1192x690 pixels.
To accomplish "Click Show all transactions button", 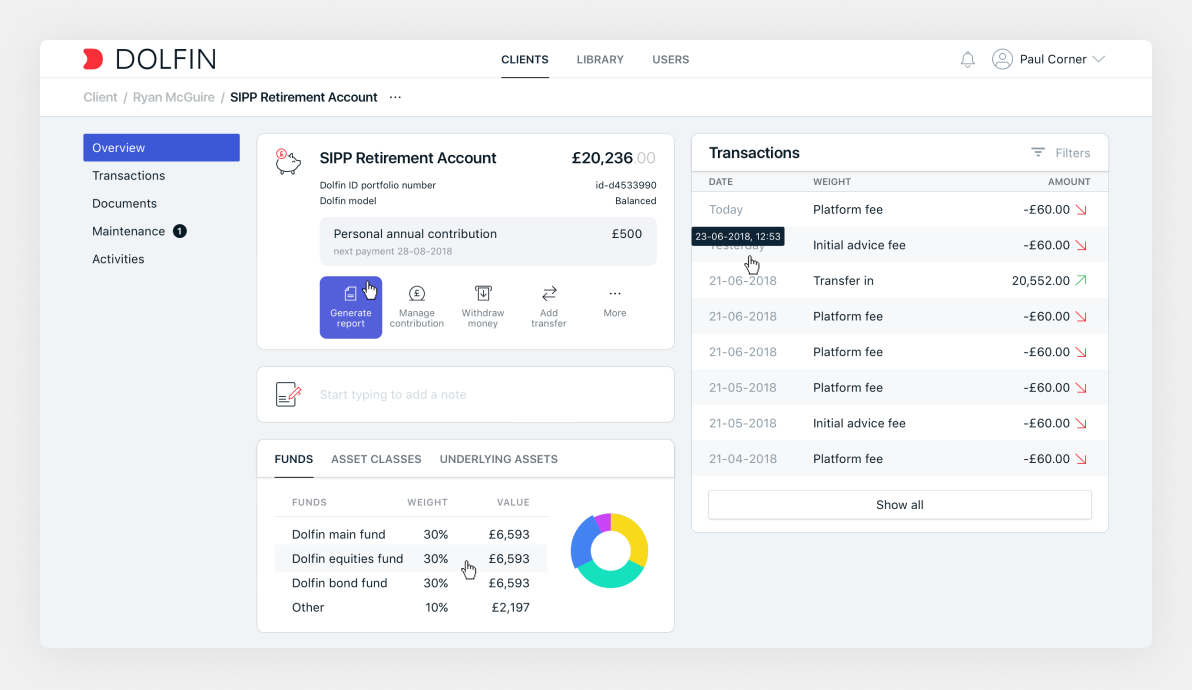I will pos(899,505).
